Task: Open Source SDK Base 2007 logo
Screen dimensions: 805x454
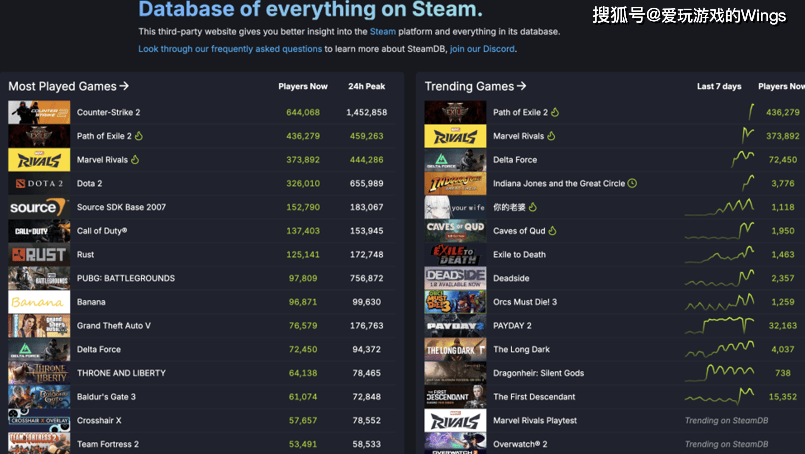Action: pyautogui.click(x=39, y=207)
